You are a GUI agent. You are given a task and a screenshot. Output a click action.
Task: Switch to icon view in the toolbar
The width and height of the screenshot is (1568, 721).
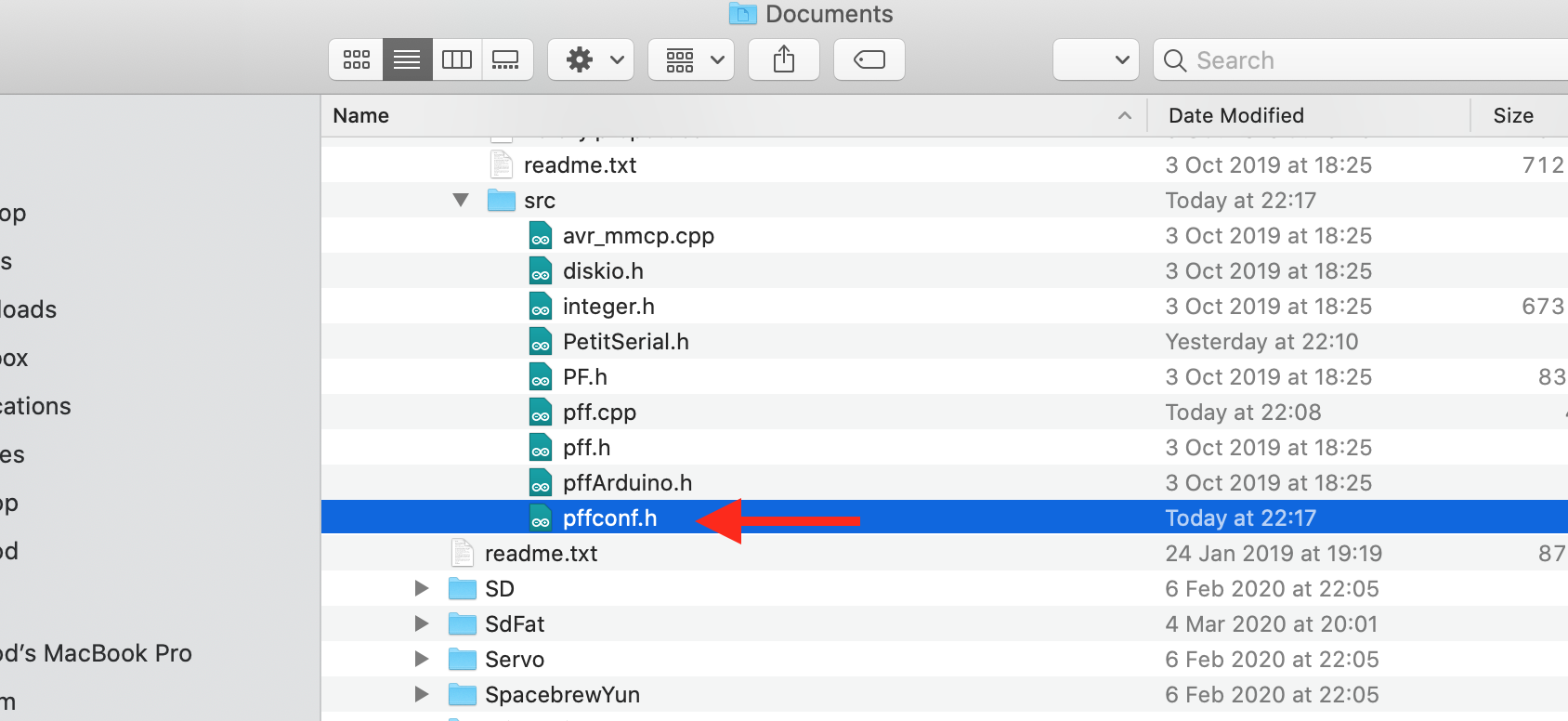pyautogui.click(x=356, y=60)
